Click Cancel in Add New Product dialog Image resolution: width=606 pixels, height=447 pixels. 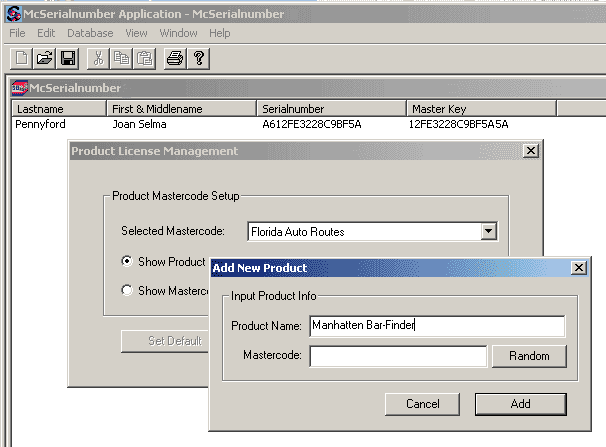click(423, 404)
